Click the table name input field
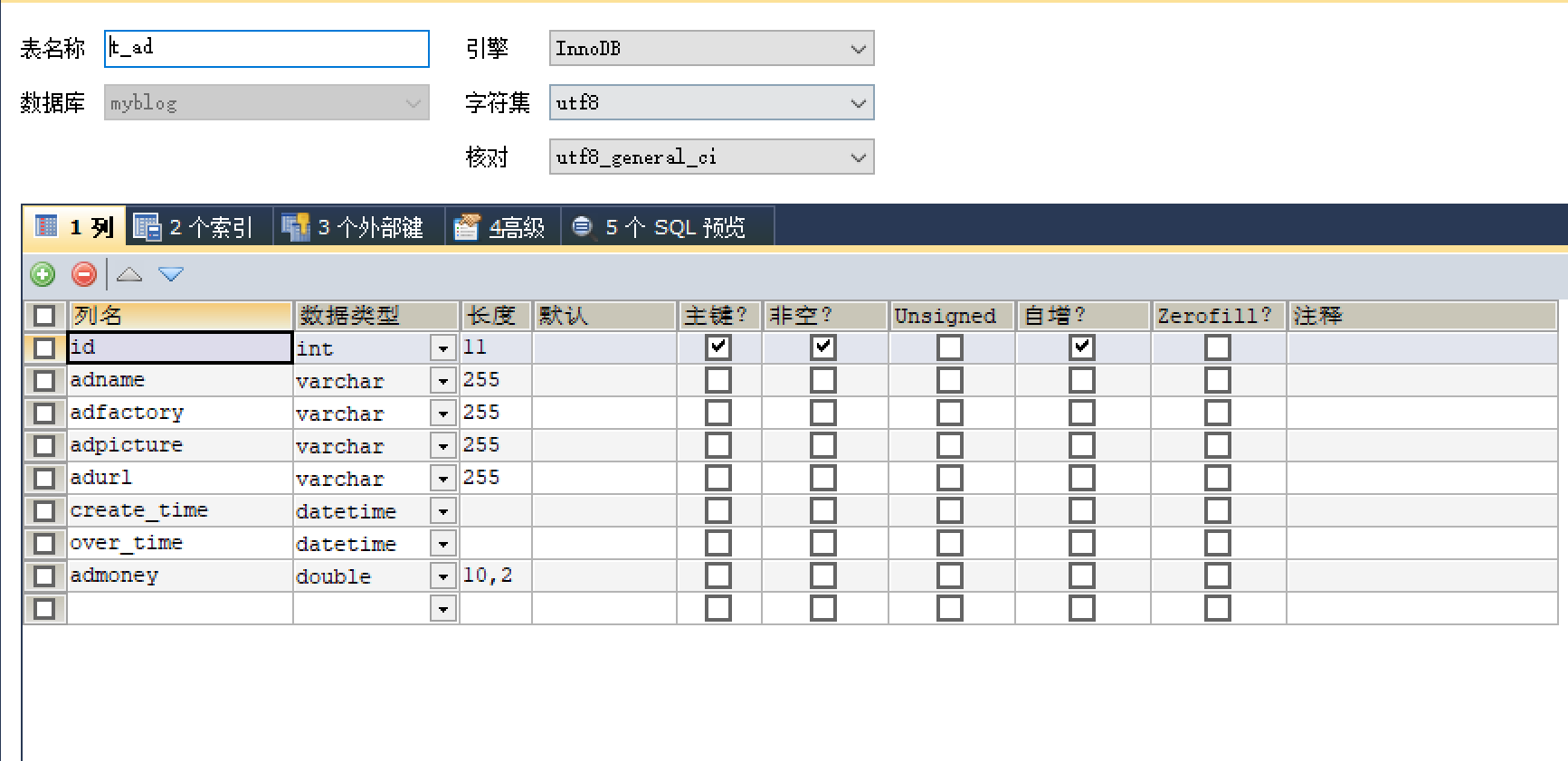The width and height of the screenshot is (1568, 761). coord(267,49)
